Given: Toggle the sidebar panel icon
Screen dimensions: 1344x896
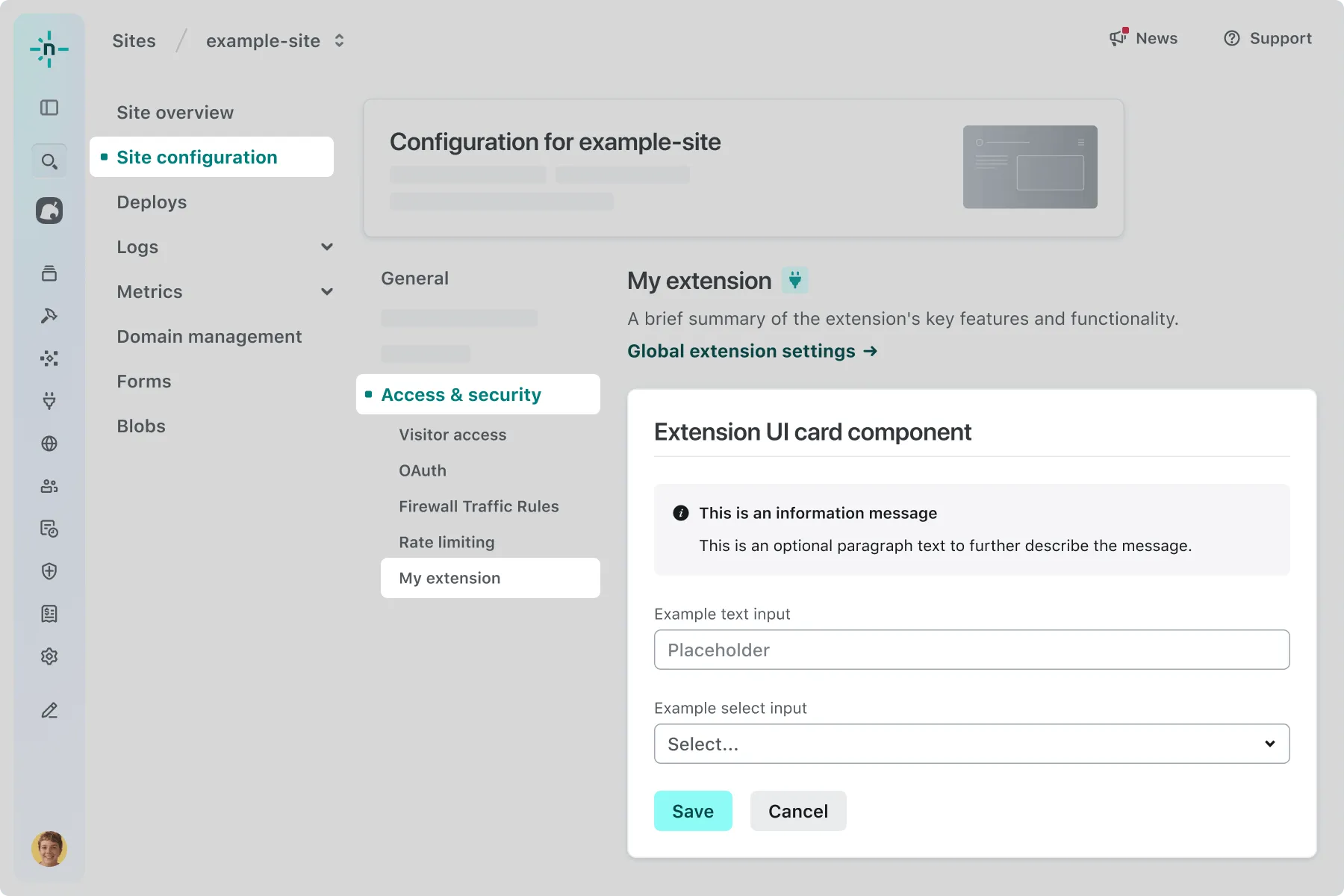Looking at the screenshot, I should [x=49, y=108].
